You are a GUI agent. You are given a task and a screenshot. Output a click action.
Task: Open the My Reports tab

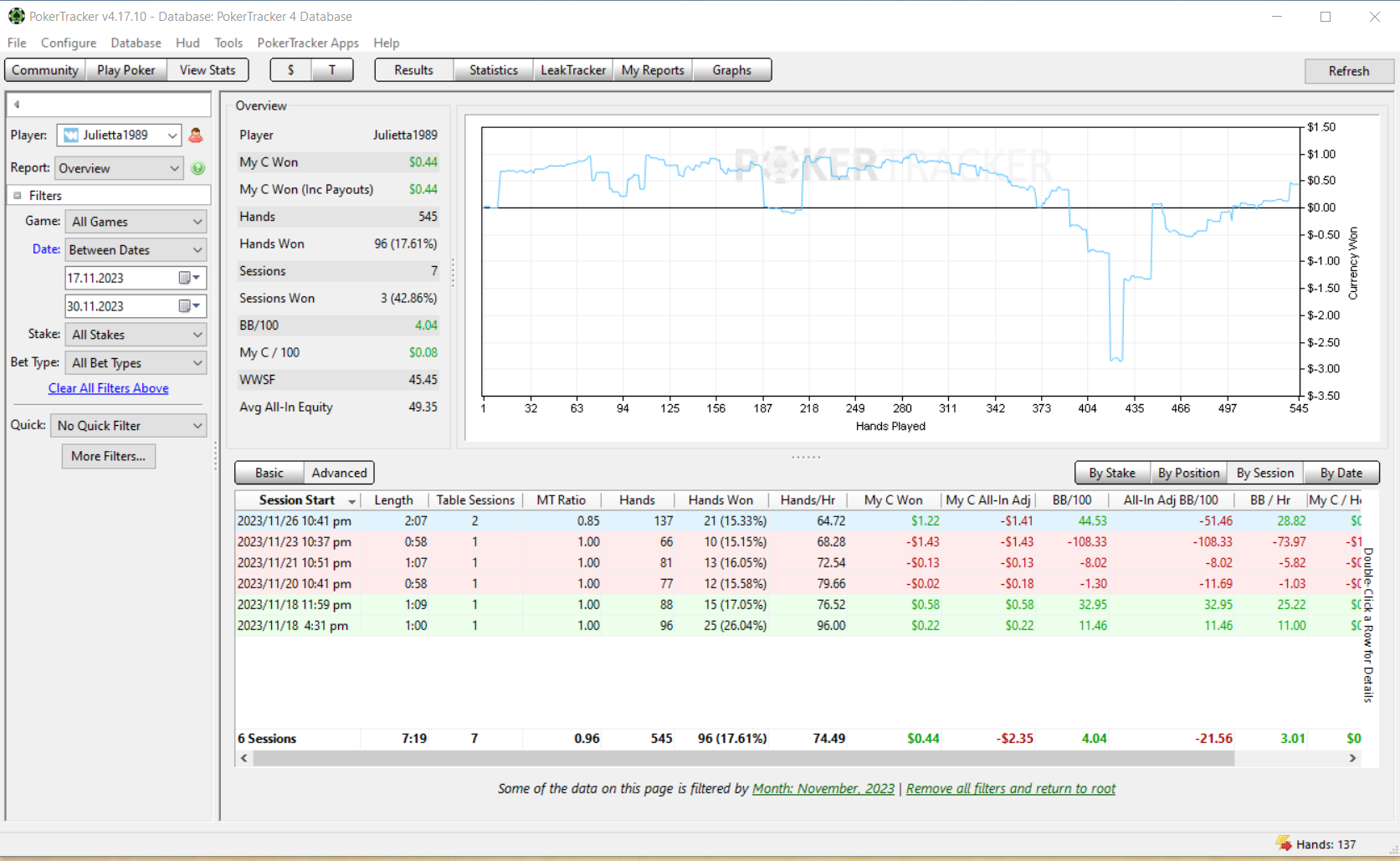[653, 70]
